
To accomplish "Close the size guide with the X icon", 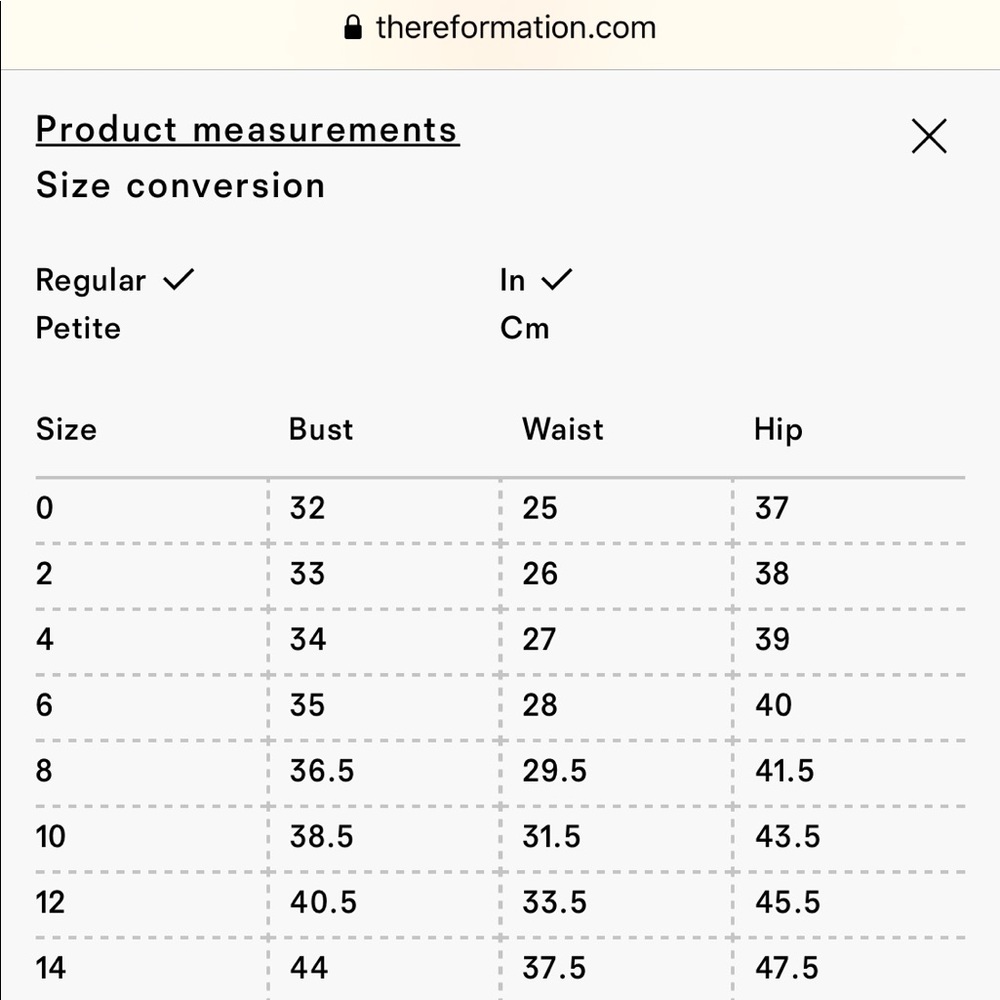I will click(x=929, y=136).
